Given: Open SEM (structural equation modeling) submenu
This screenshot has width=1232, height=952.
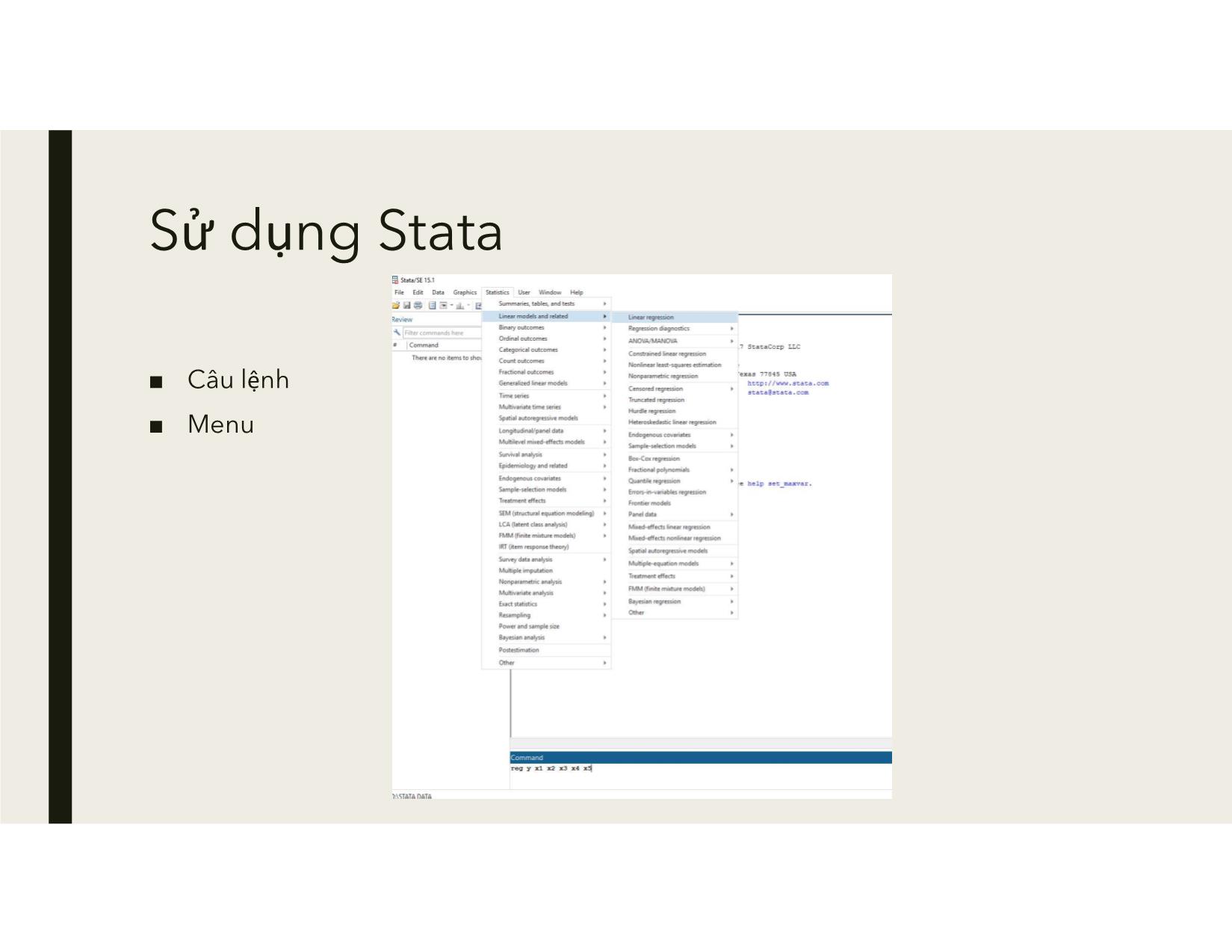Looking at the screenshot, I should pyautogui.click(x=547, y=513).
